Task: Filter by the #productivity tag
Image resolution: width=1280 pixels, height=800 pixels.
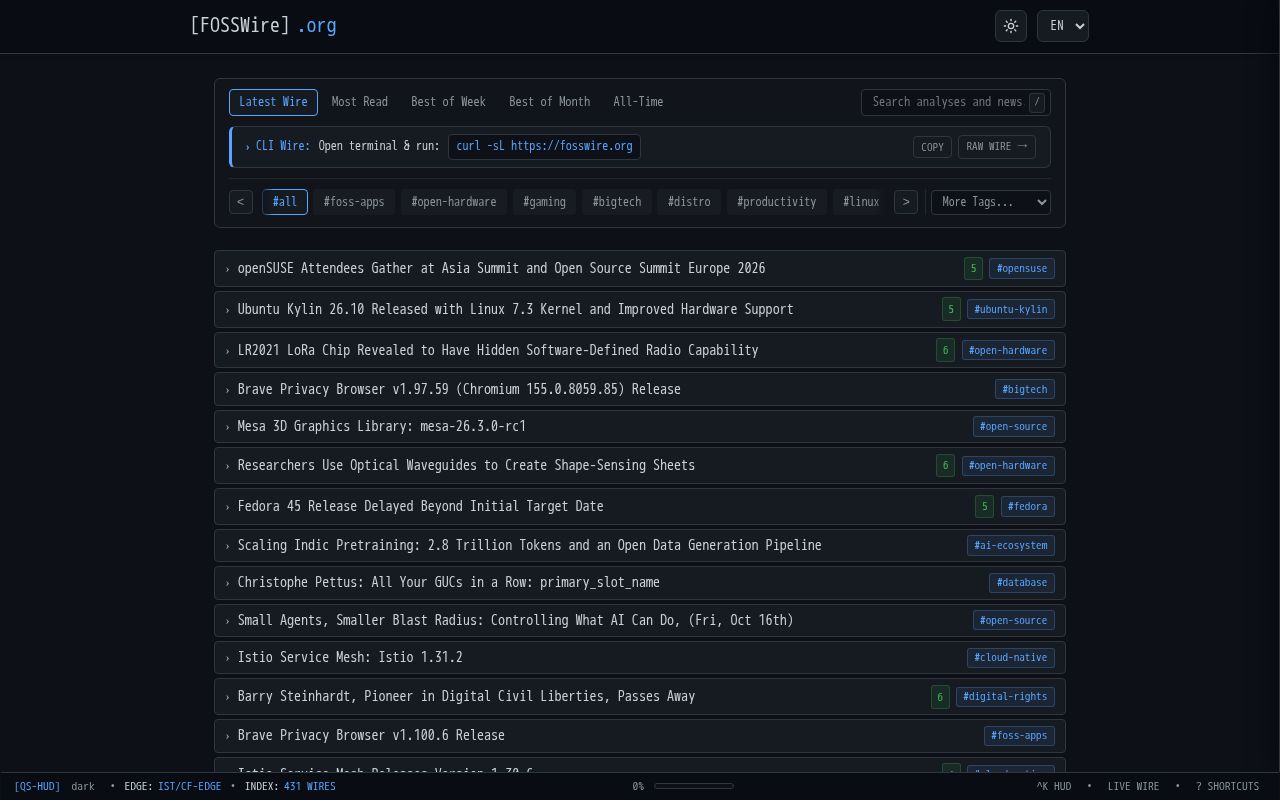Action: click(x=777, y=202)
